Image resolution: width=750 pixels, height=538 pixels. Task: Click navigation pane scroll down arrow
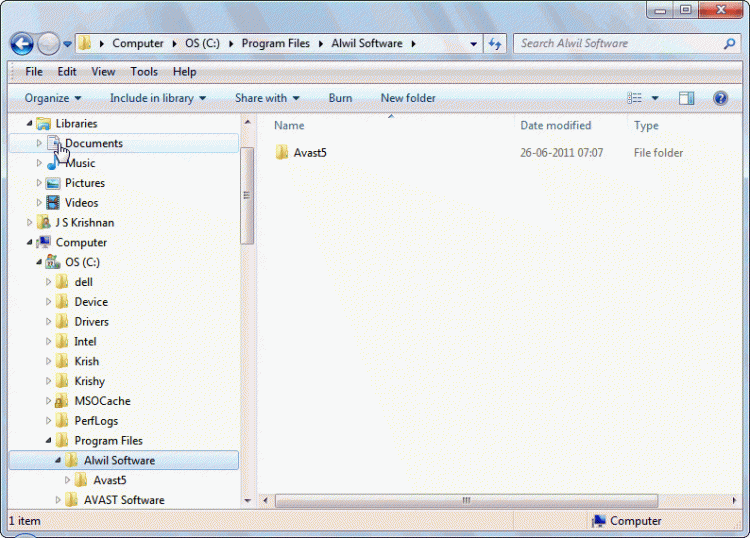click(247, 501)
